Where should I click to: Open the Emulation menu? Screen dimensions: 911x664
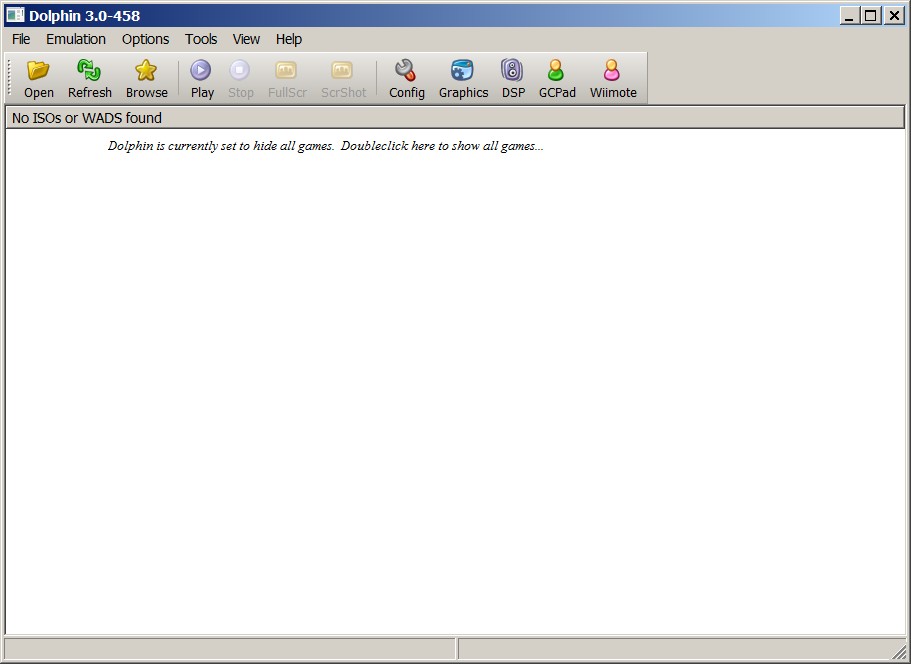click(x=76, y=39)
